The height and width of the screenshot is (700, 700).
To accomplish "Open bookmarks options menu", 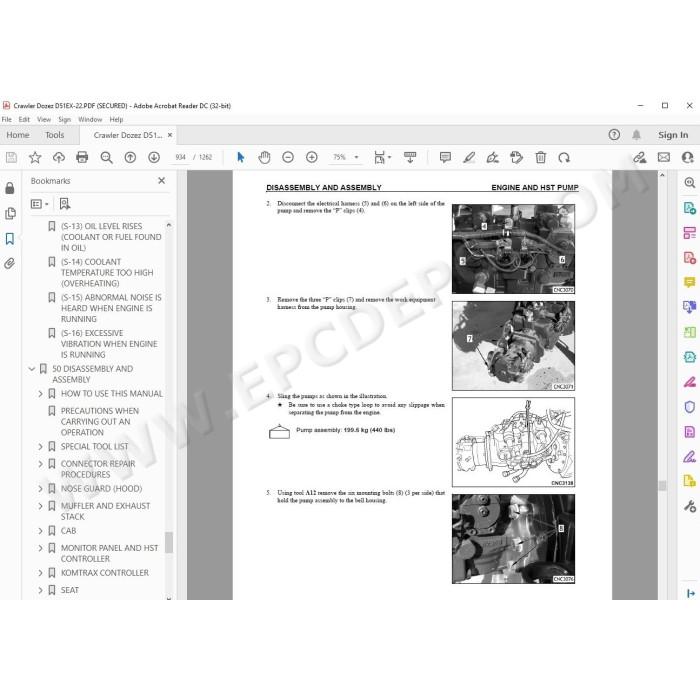I will pyautogui.click(x=39, y=204).
